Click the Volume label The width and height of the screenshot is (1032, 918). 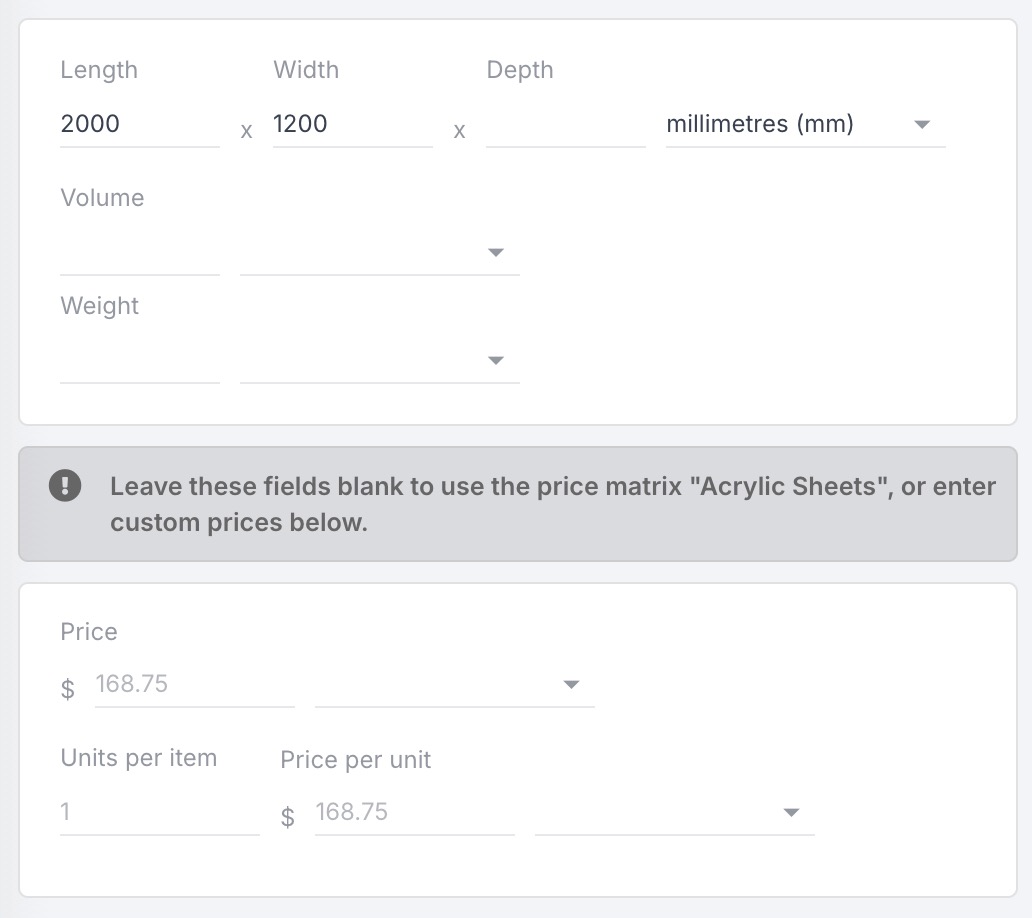click(x=102, y=198)
